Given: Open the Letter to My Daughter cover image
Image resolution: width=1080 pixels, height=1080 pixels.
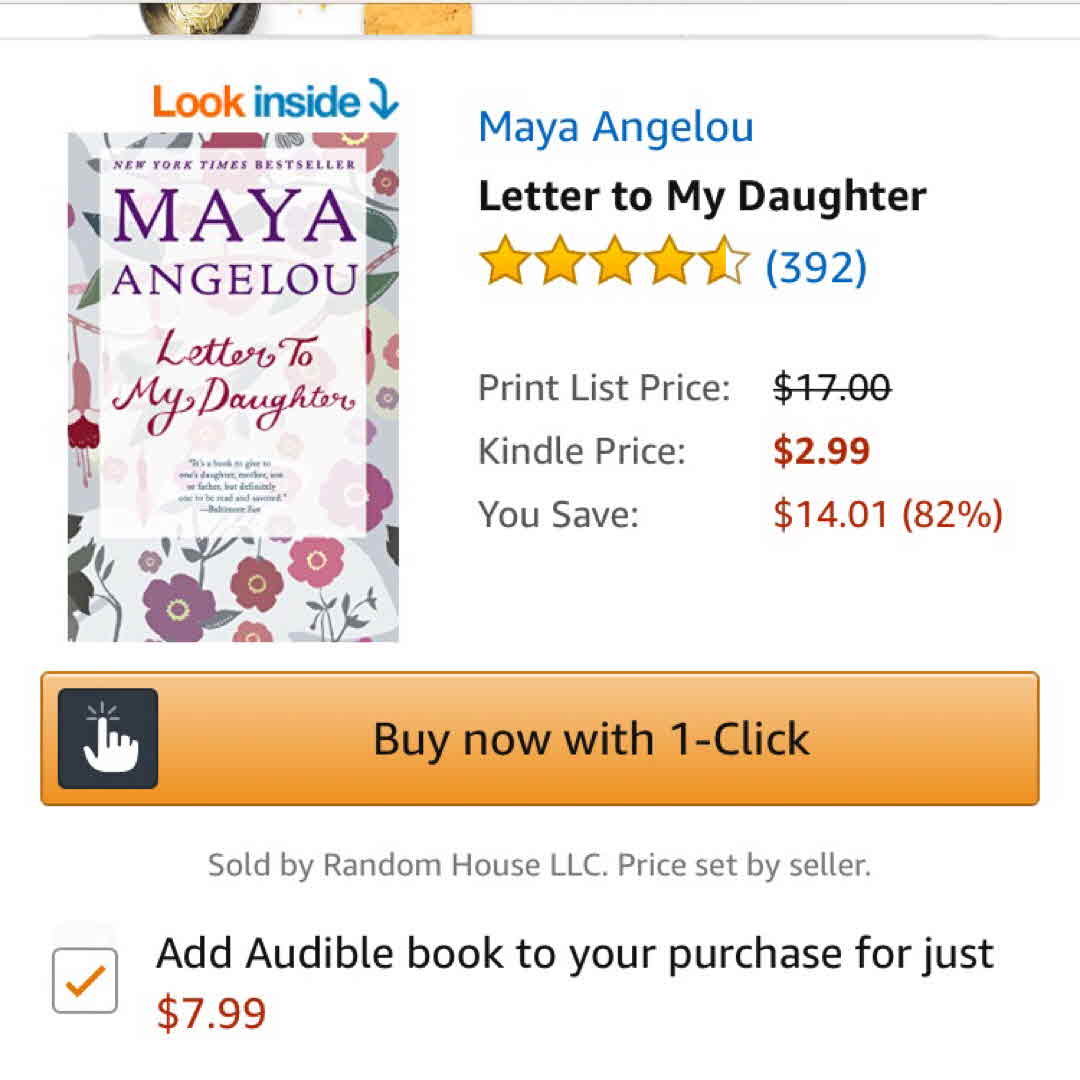Looking at the screenshot, I should (233, 386).
